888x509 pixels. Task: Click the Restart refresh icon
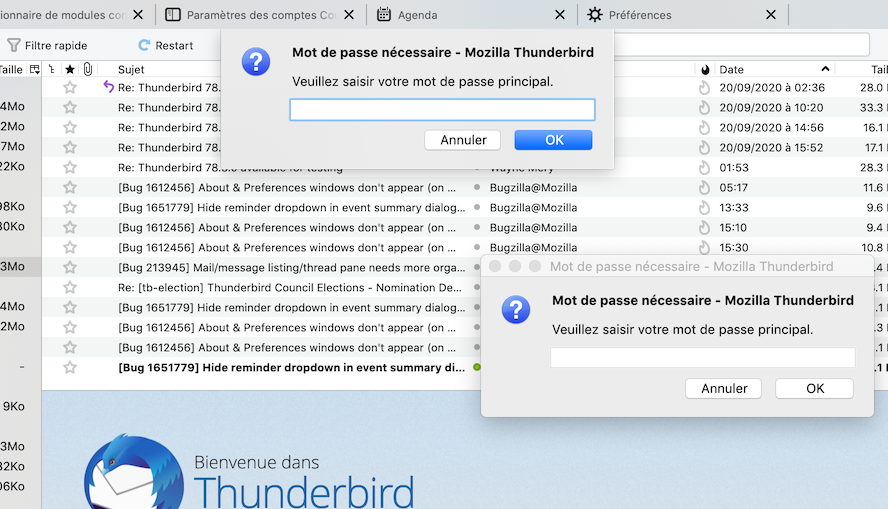[x=144, y=45]
